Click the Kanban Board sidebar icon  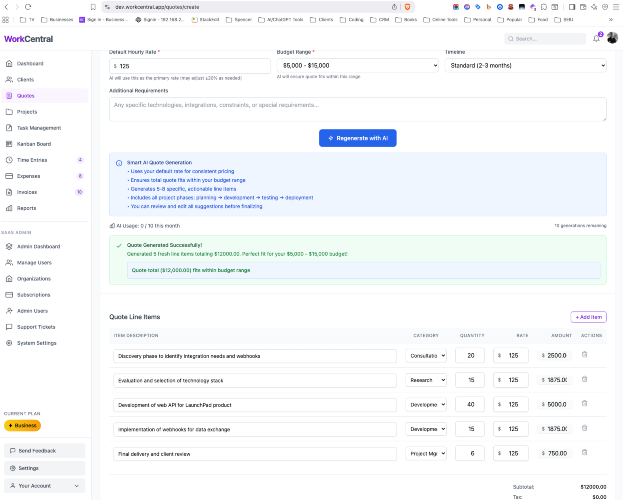click(8, 144)
